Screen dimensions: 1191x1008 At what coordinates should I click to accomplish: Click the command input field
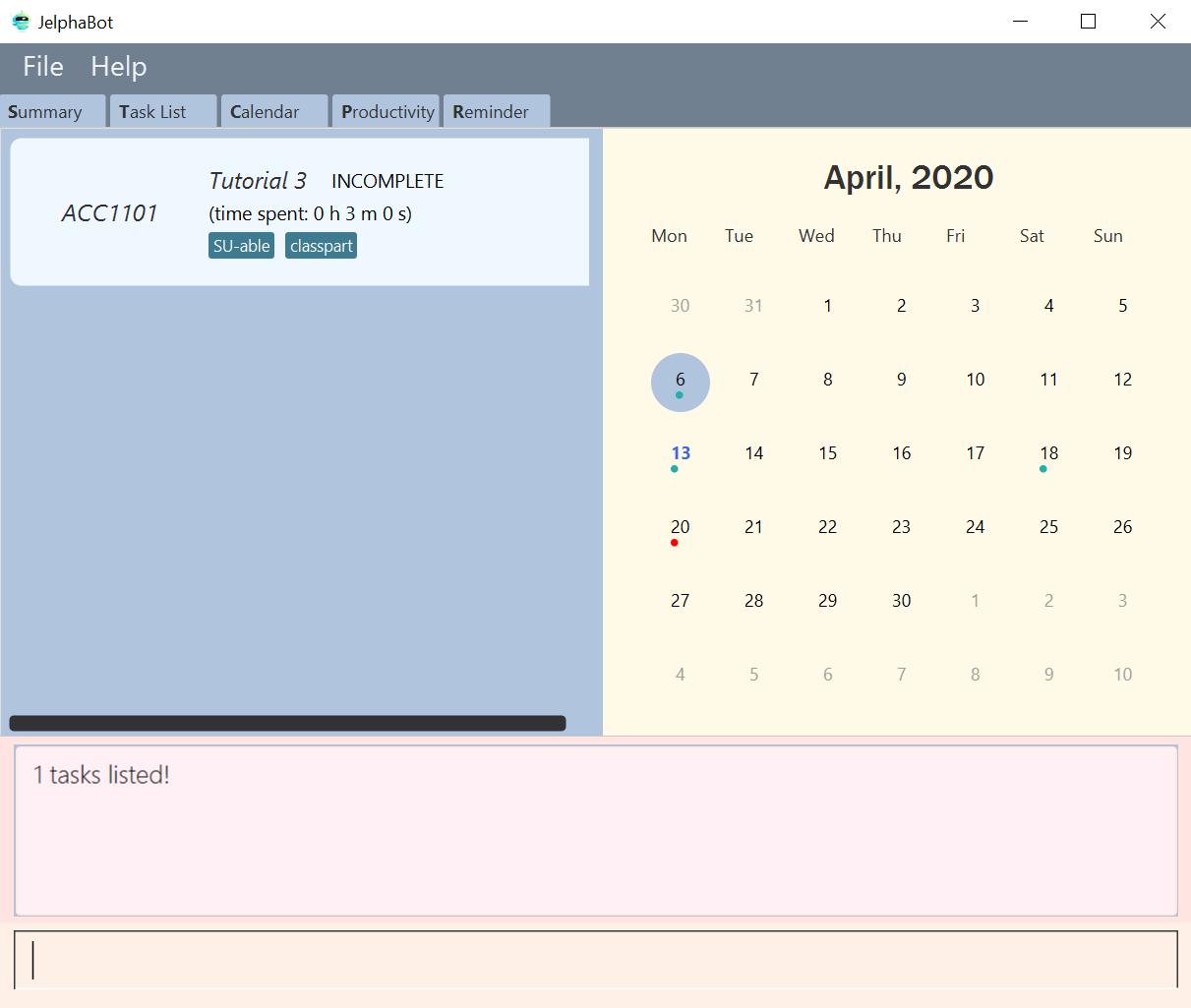point(596,959)
